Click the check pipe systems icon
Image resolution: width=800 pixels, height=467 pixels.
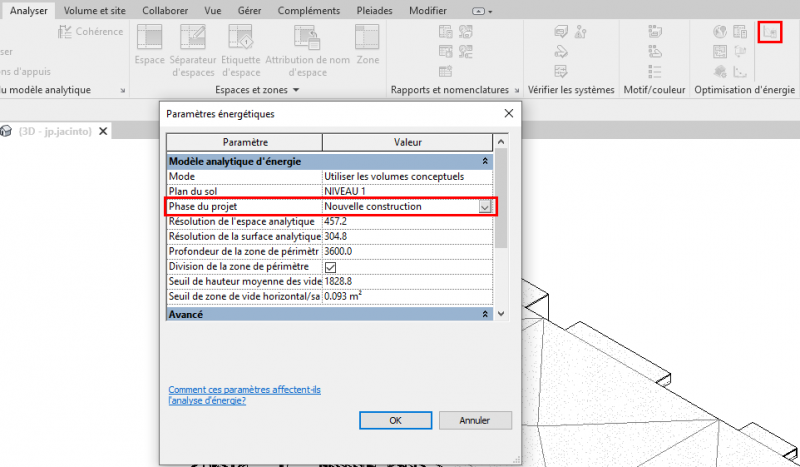coord(561,52)
